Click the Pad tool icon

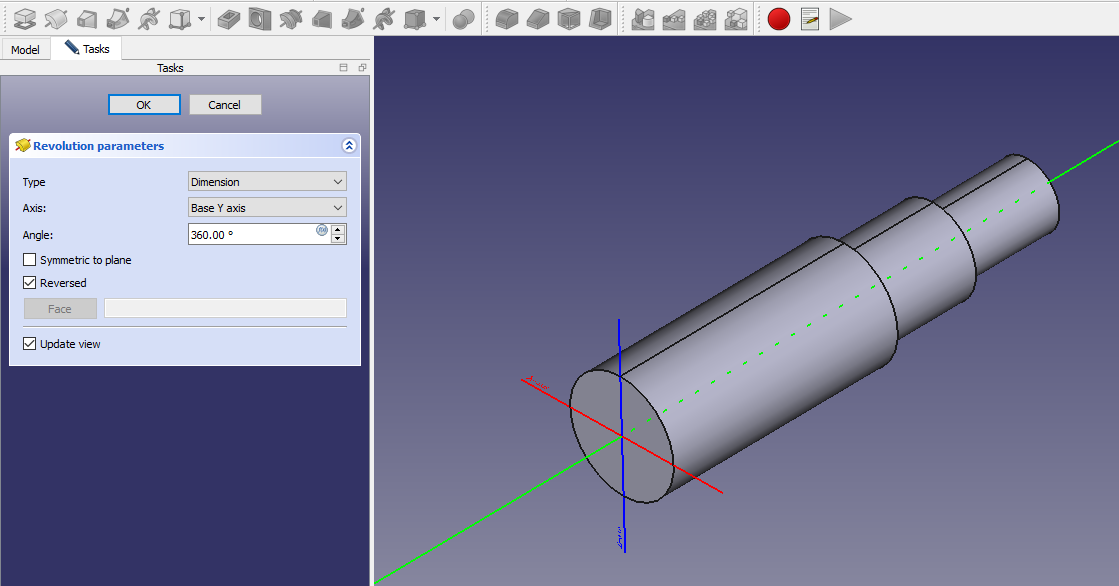pos(25,18)
